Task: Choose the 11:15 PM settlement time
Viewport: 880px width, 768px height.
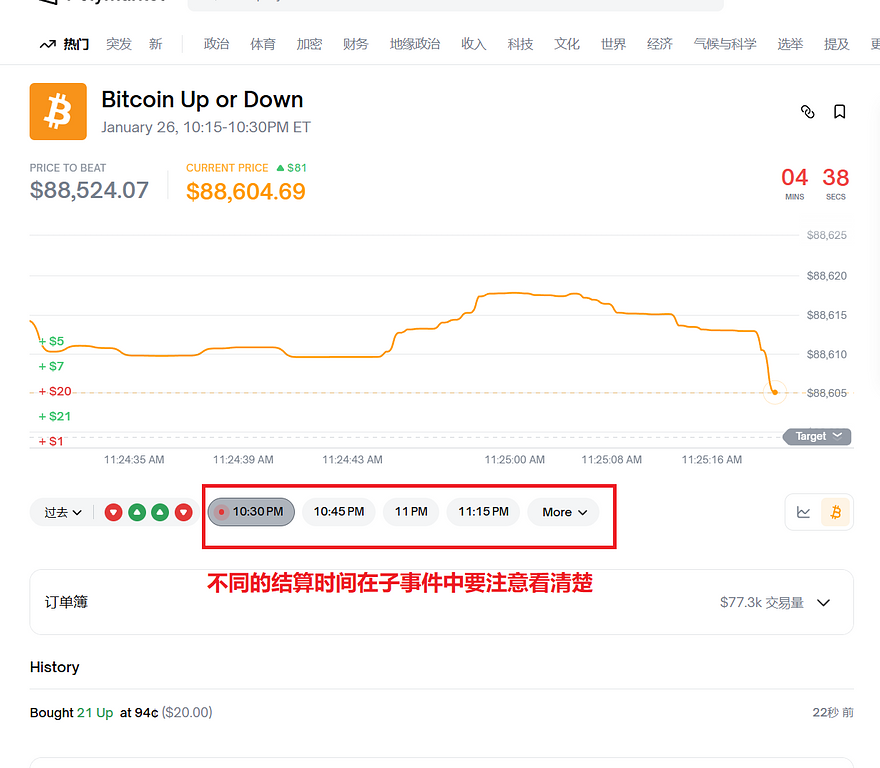Action: pyautogui.click(x=483, y=512)
